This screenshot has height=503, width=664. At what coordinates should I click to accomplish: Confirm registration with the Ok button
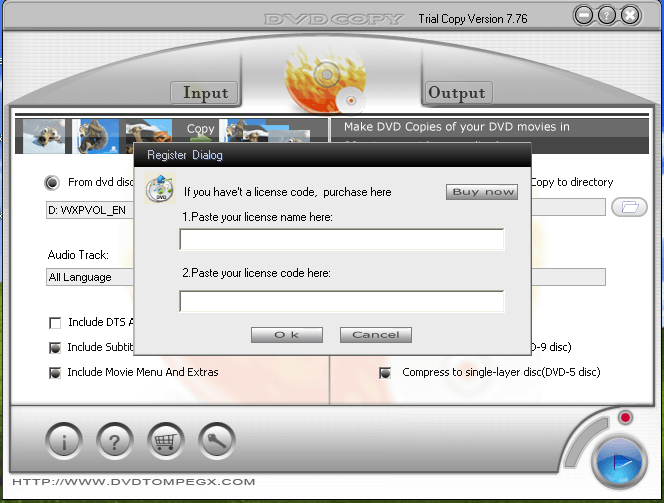tap(287, 335)
